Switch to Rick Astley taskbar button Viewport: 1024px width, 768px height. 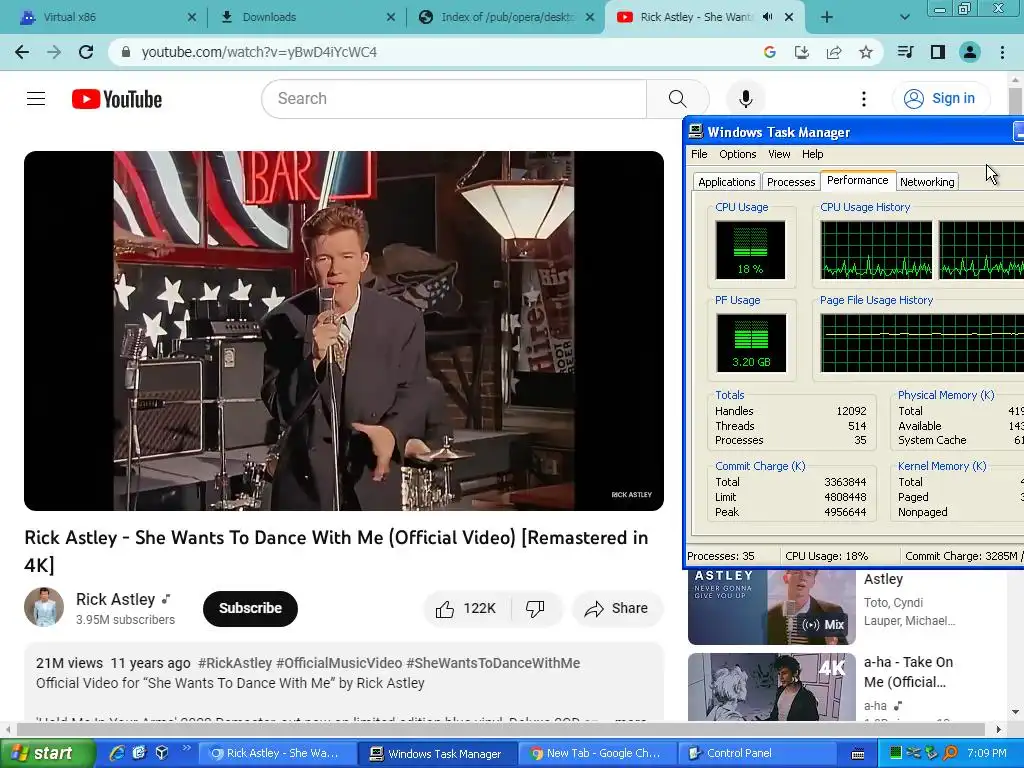(x=277, y=754)
